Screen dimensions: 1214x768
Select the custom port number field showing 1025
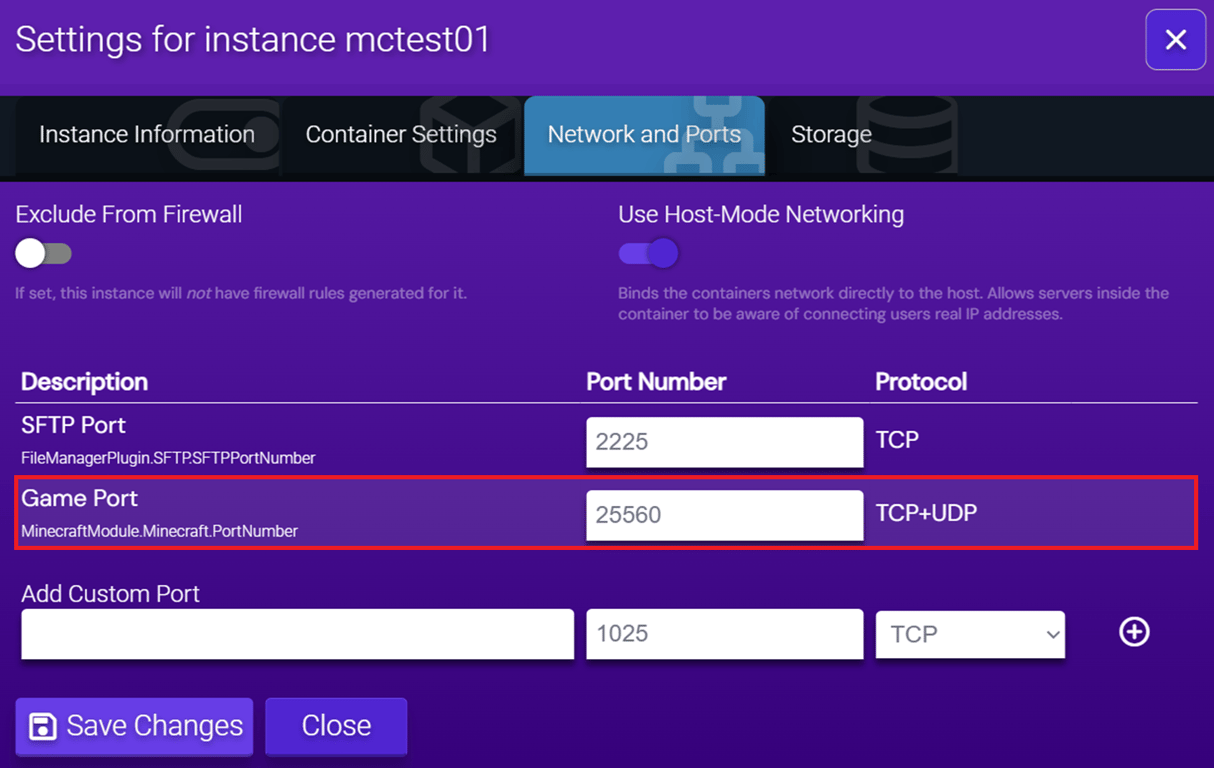pyautogui.click(x=724, y=634)
